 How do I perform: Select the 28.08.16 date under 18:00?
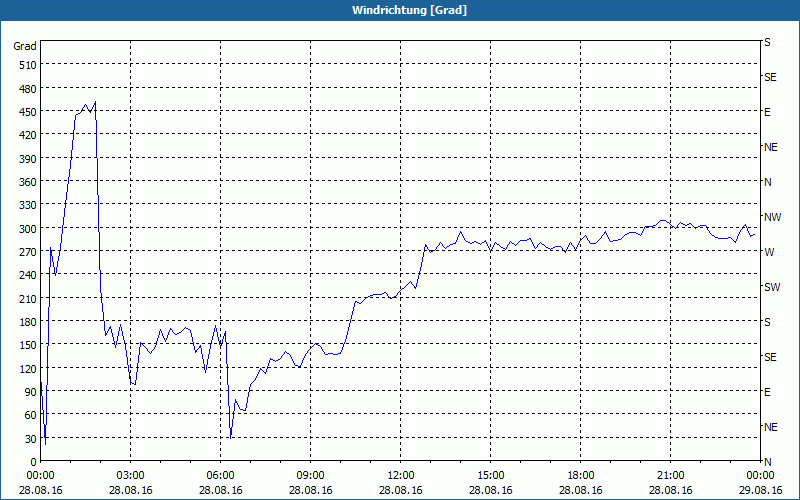581,490
